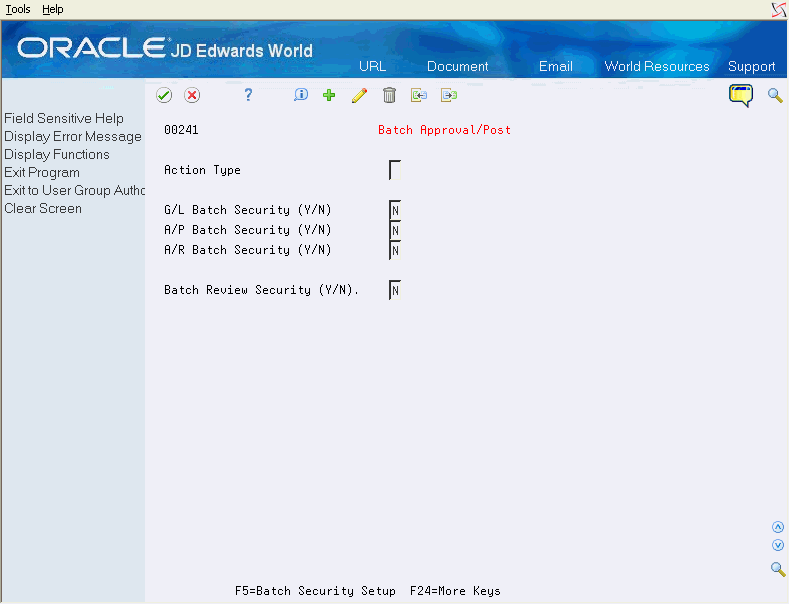Click the Batch Approval/Post title

[444, 130]
